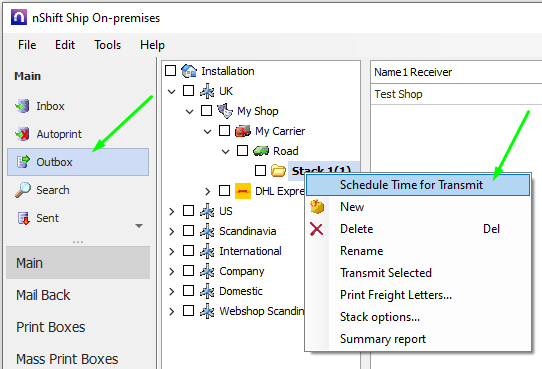The width and height of the screenshot is (542, 369).
Task: Check the UK checkbox
Action: coord(188,91)
